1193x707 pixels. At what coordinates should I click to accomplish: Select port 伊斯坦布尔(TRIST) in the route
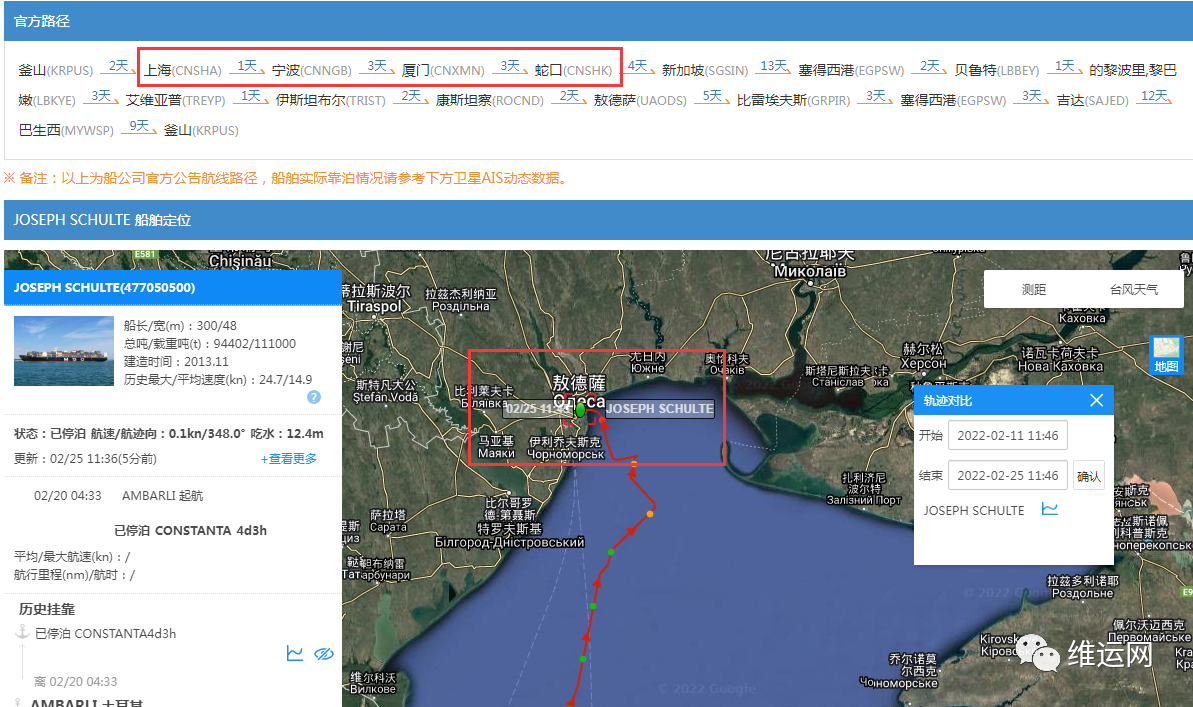coord(330,100)
